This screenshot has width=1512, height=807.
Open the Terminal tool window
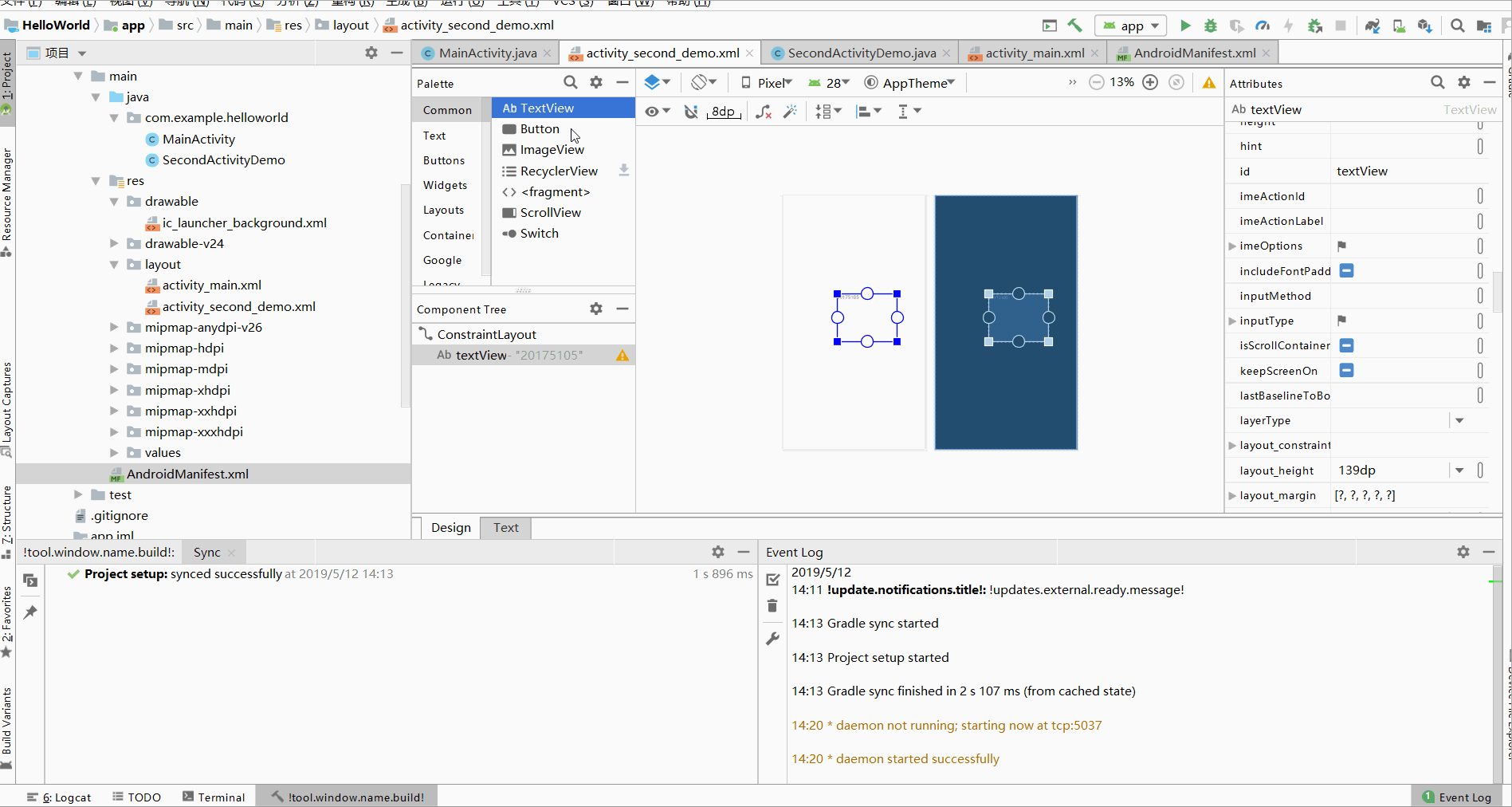click(x=214, y=797)
